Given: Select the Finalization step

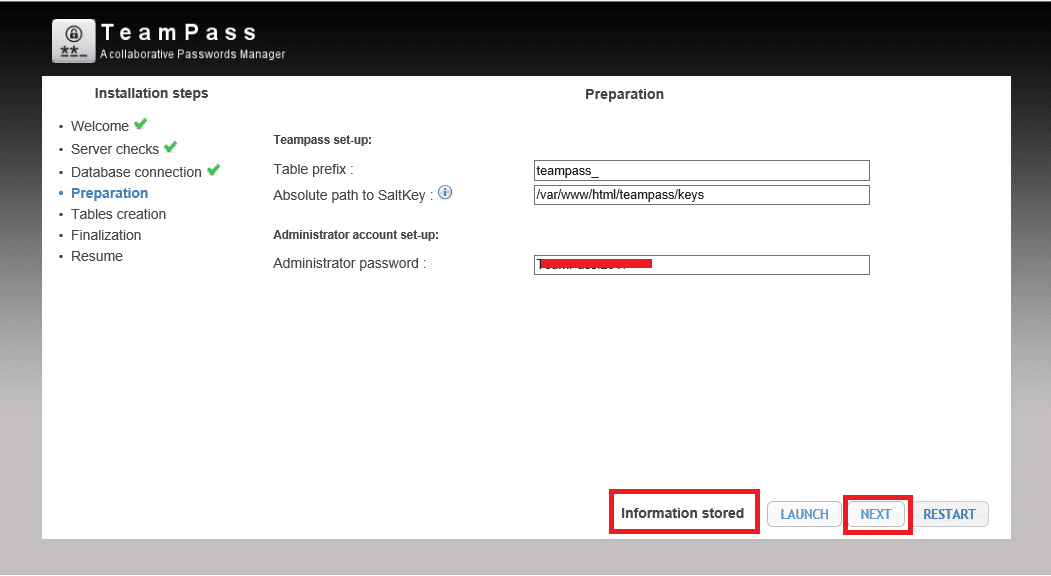Looking at the screenshot, I should pos(106,235).
